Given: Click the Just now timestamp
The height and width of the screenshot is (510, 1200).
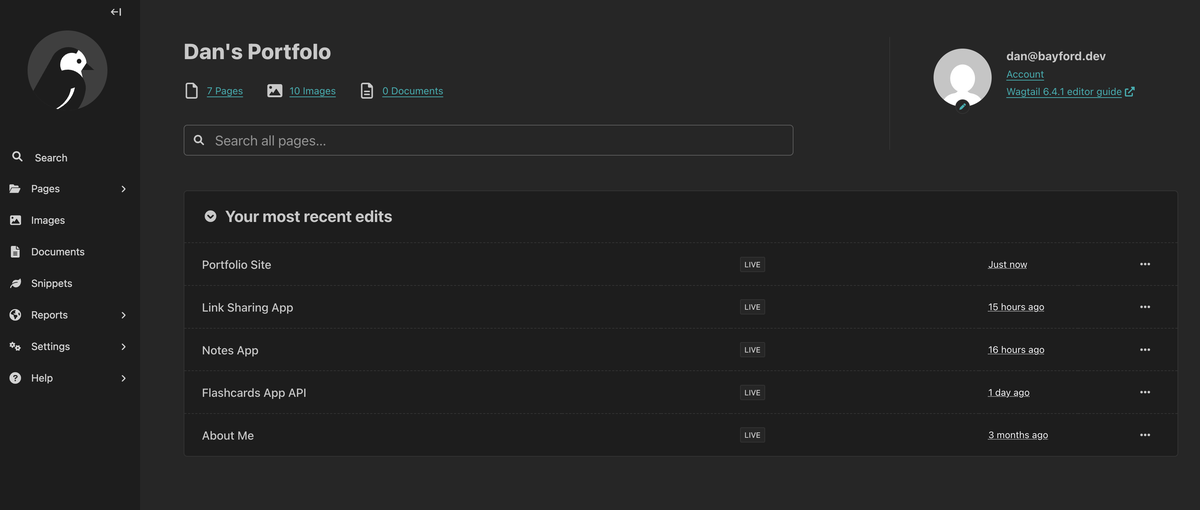Looking at the screenshot, I should coord(1007,265).
